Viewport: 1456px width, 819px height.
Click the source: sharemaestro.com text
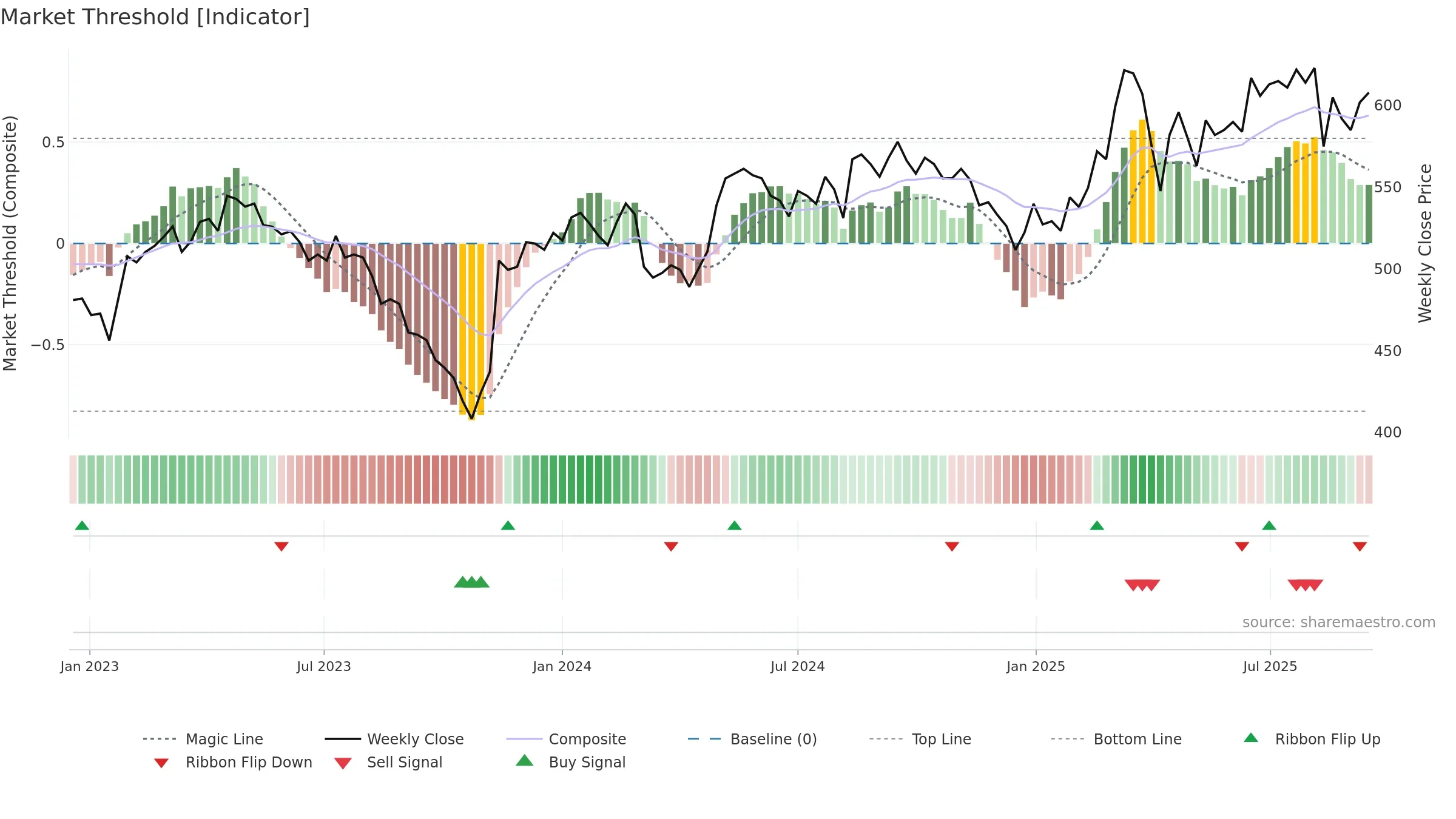click(1339, 622)
